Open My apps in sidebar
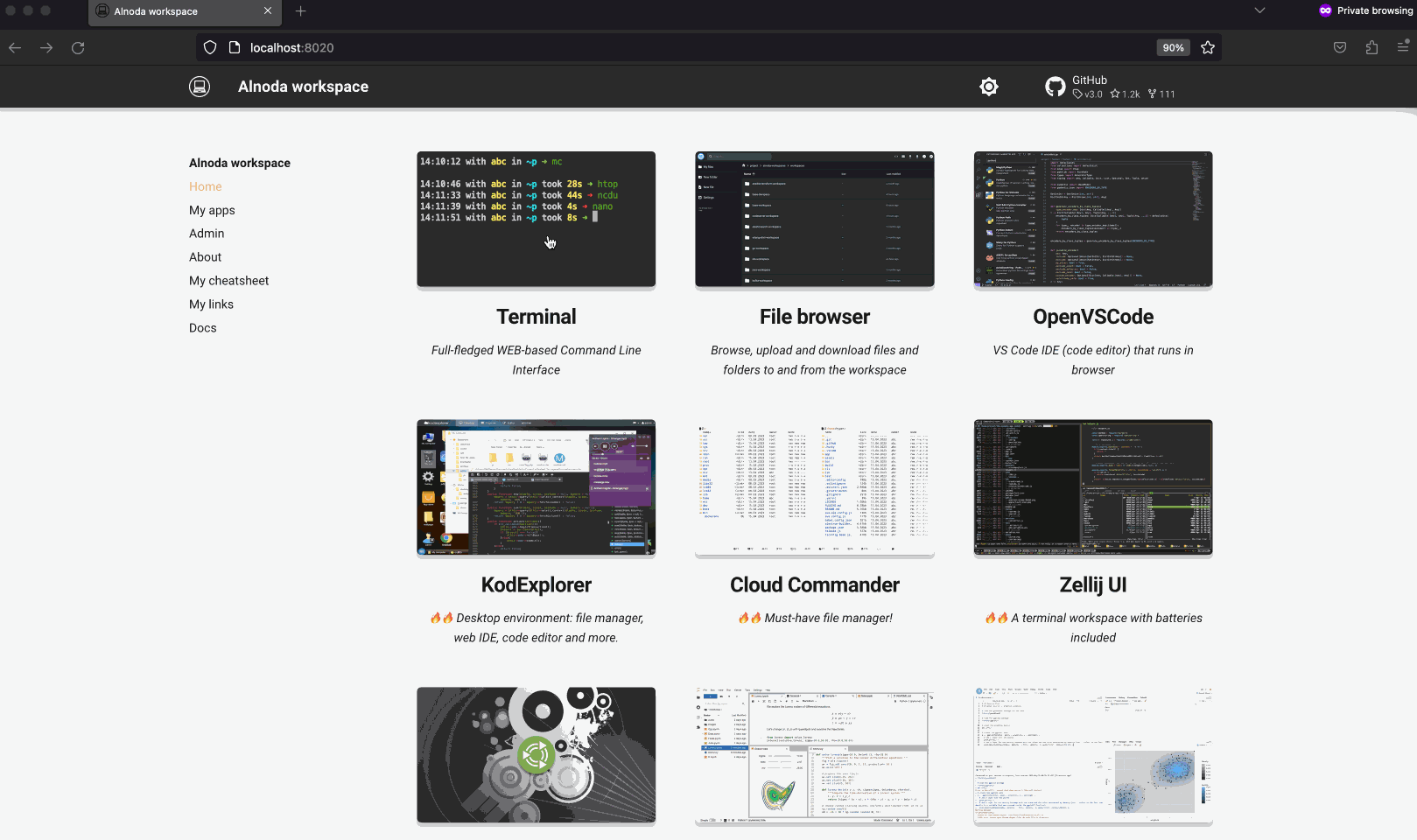The height and width of the screenshot is (840, 1417). coord(212,210)
